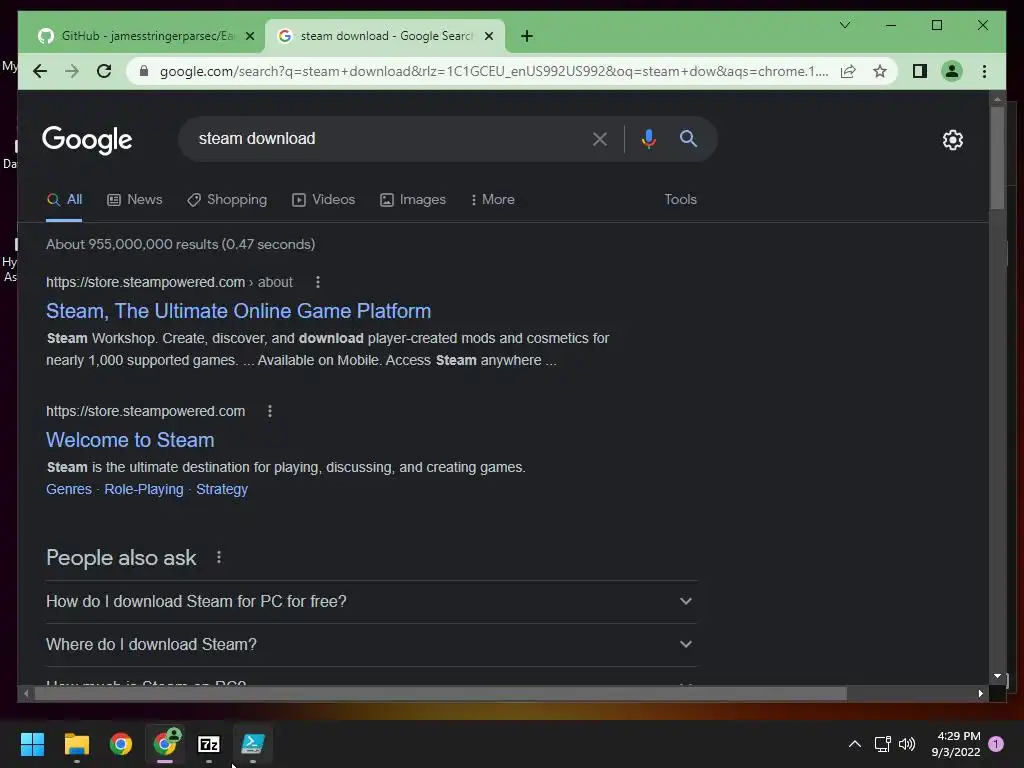Screen dimensions: 1024x768
Task: Expand Where do I download Steam question
Action: (x=371, y=645)
